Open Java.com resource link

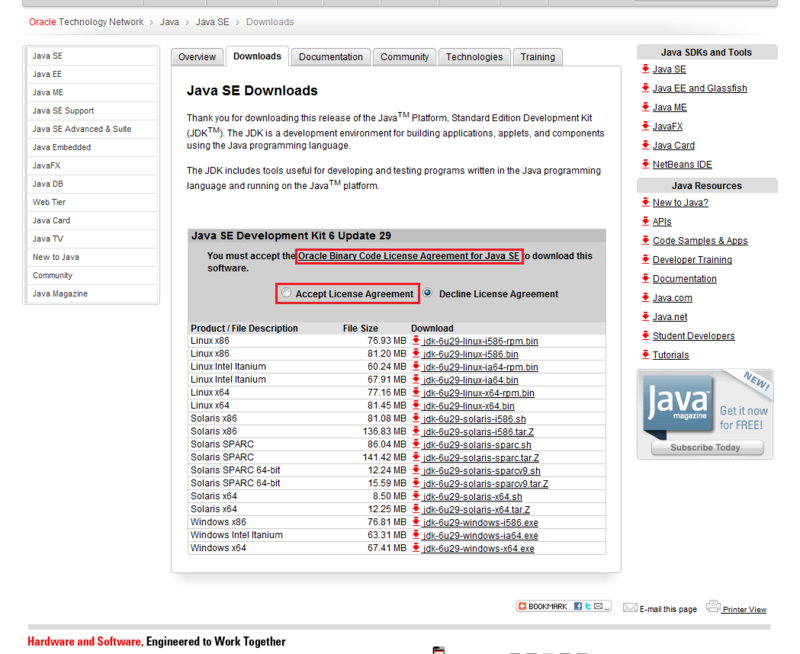(x=672, y=298)
